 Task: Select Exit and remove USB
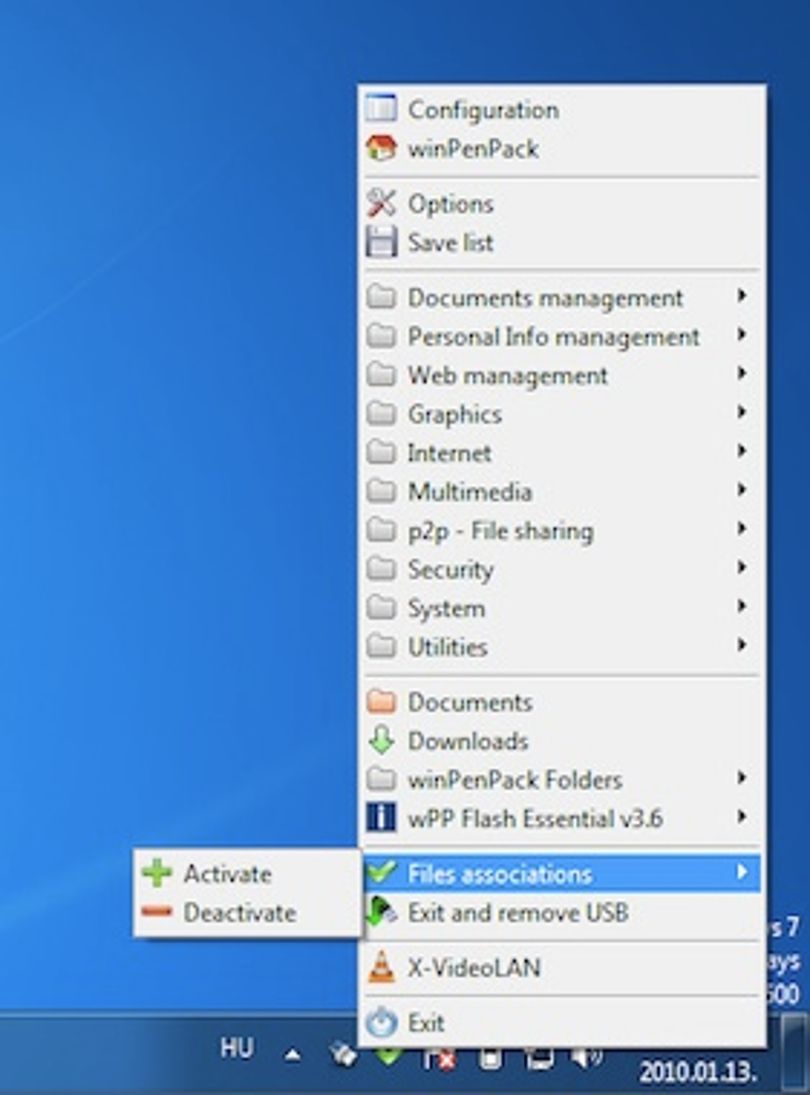[561, 913]
